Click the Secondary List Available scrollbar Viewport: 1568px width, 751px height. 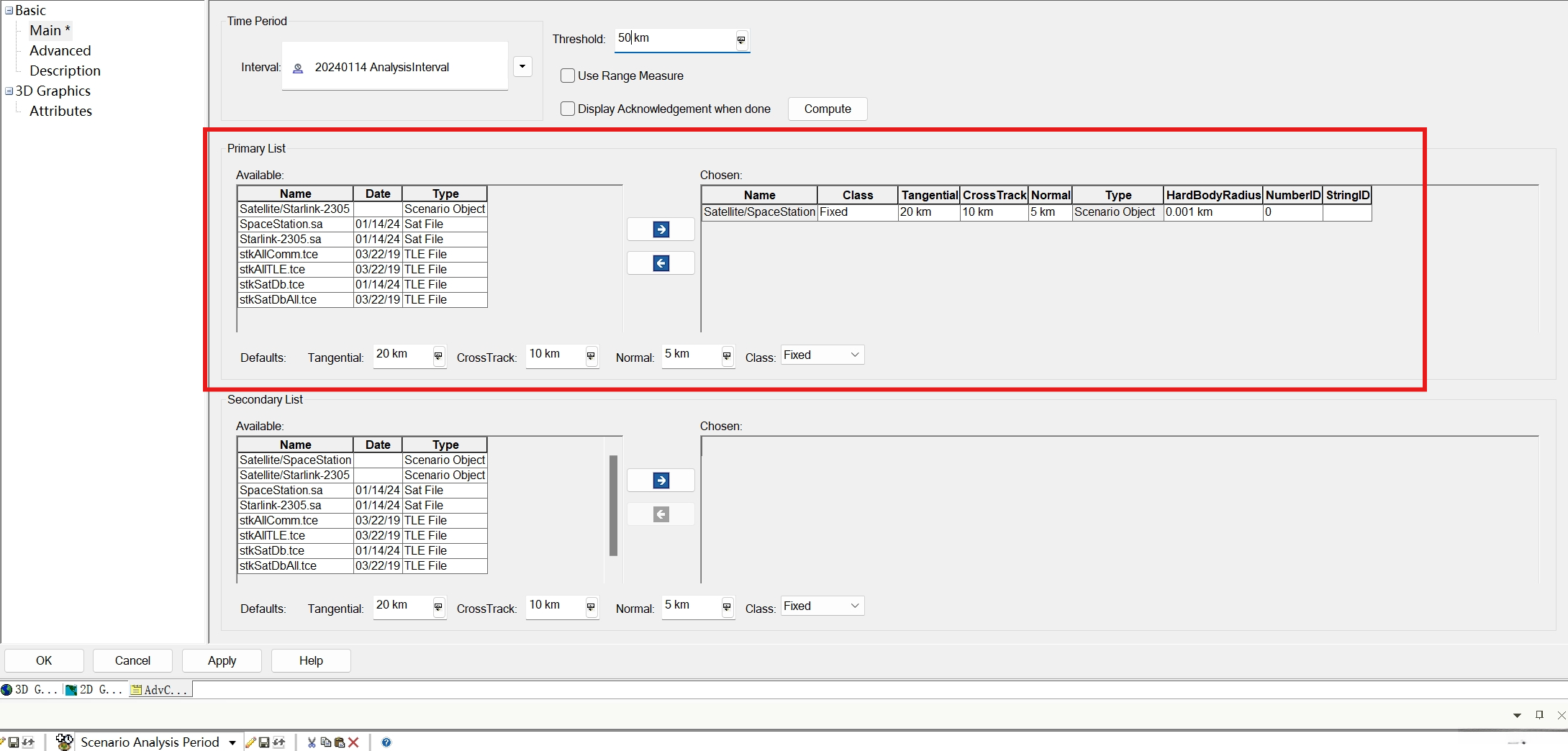(613, 505)
